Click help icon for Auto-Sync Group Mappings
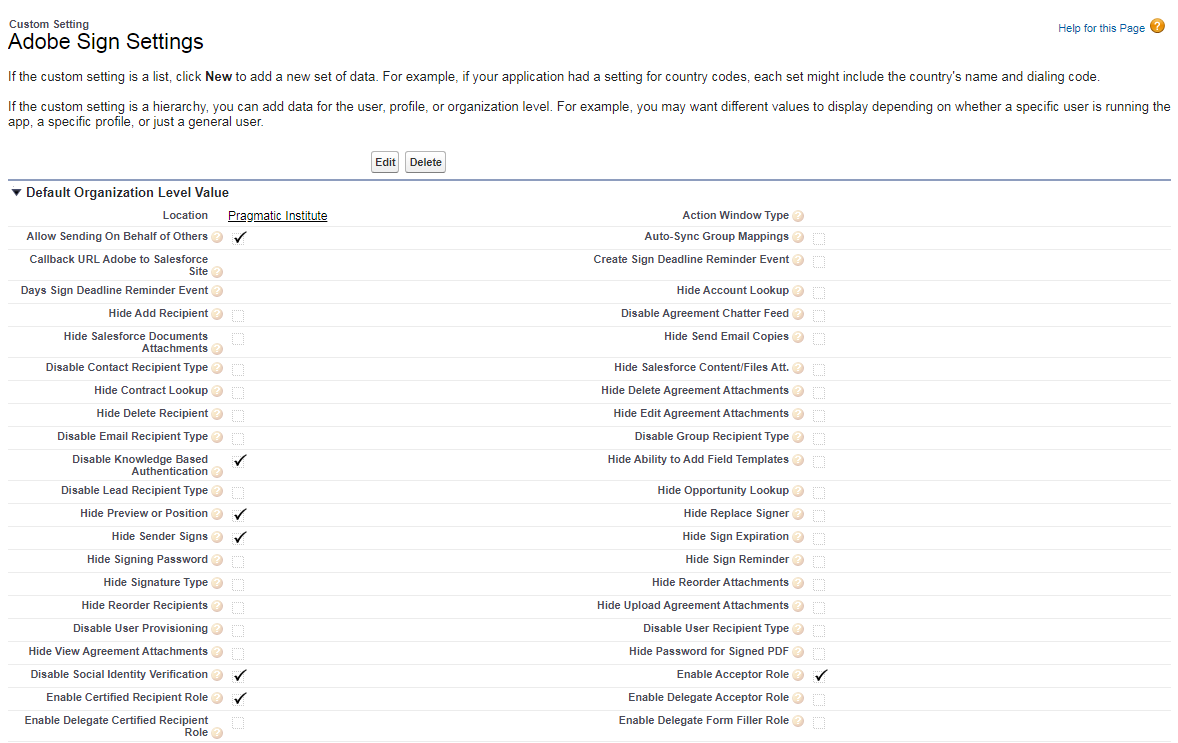Screen dimensions: 1178x743 pos(798,237)
